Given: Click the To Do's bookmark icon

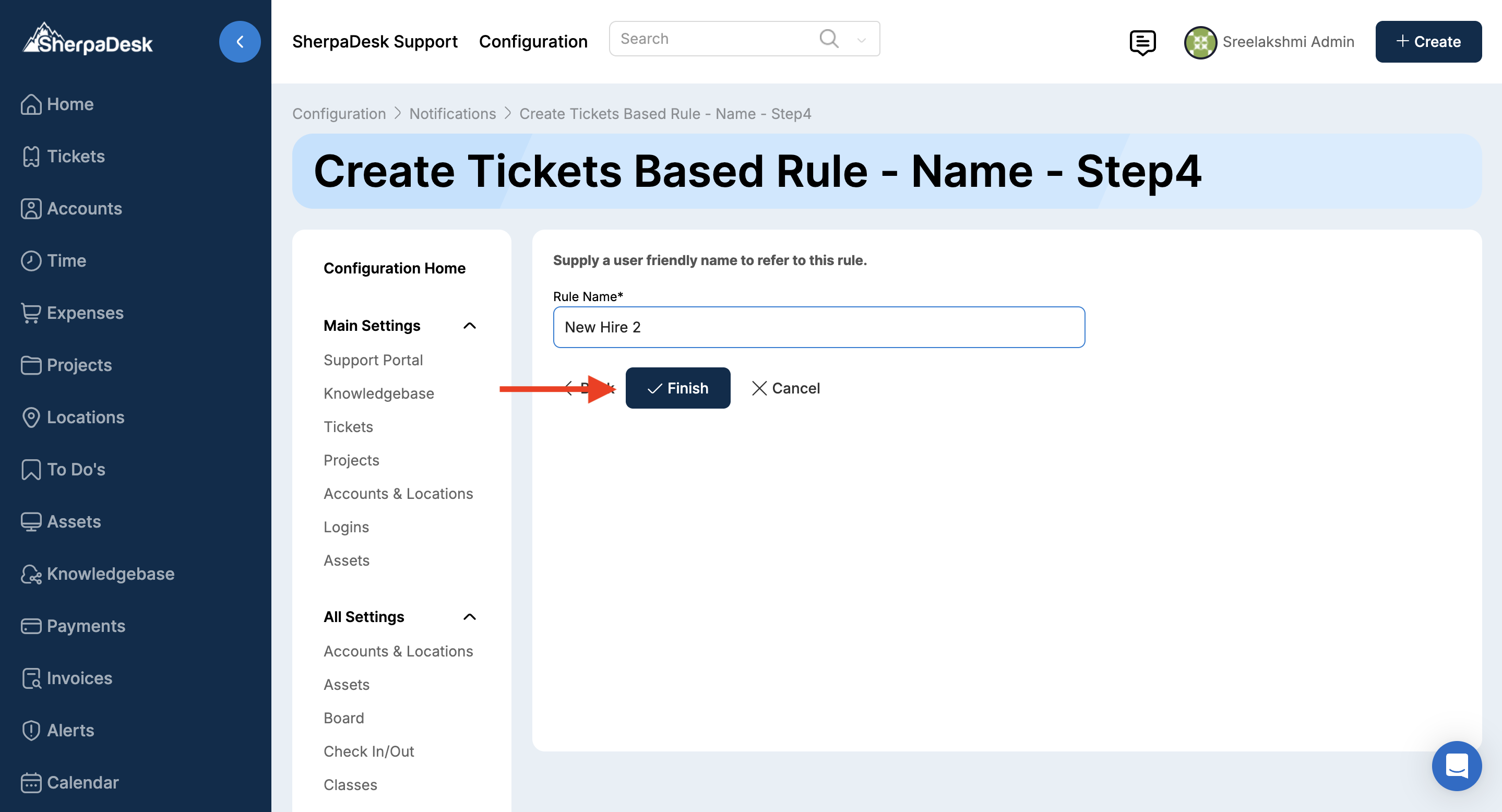Looking at the screenshot, I should click(x=30, y=469).
